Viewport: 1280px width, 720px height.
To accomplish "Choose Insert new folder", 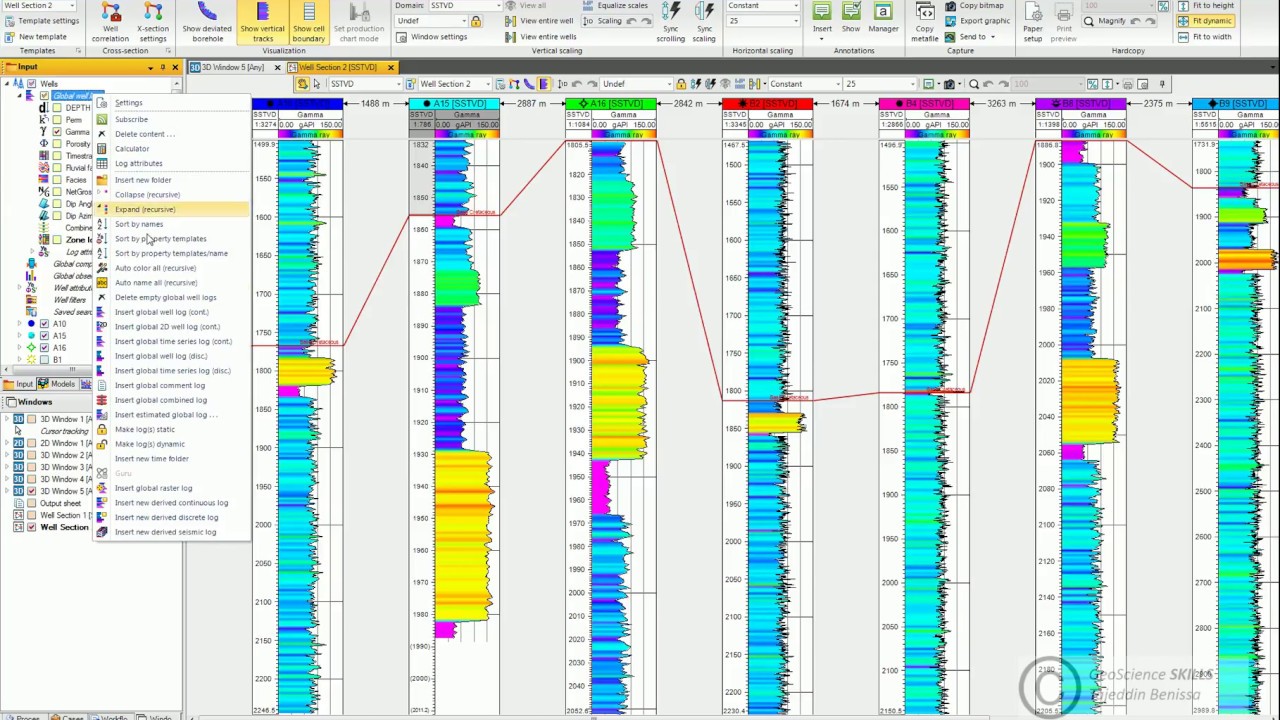I will [142, 180].
